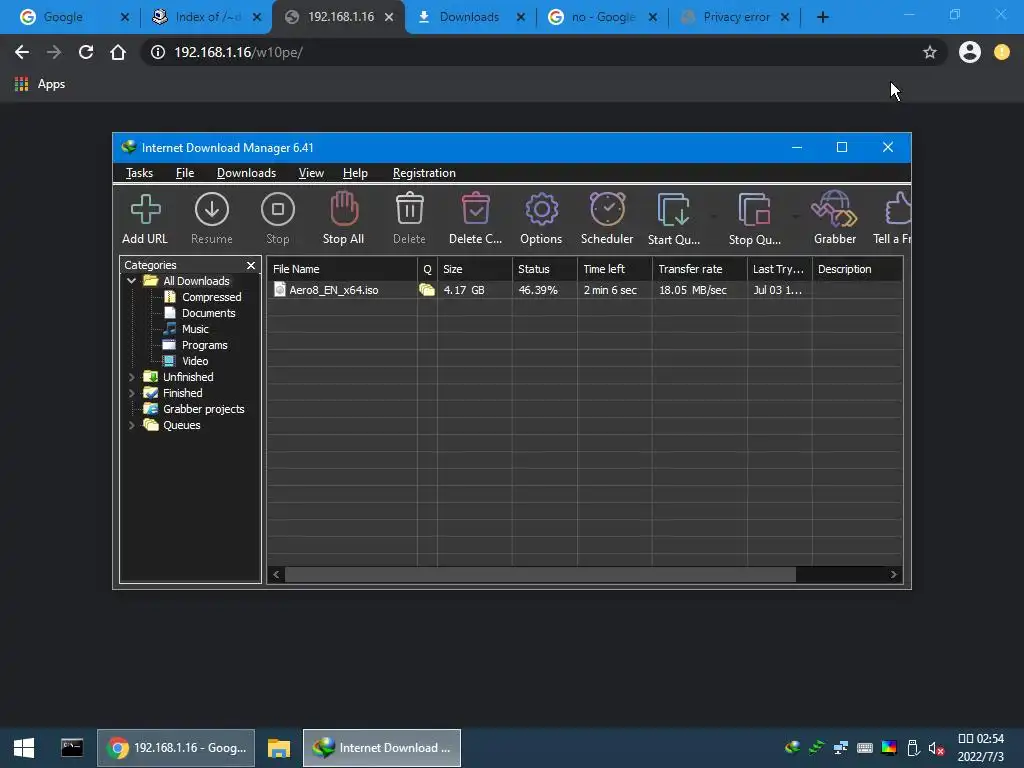This screenshot has height=768, width=1024.
Task: Click the Tell a Friend thumbs-up icon
Action: point(898,209)
